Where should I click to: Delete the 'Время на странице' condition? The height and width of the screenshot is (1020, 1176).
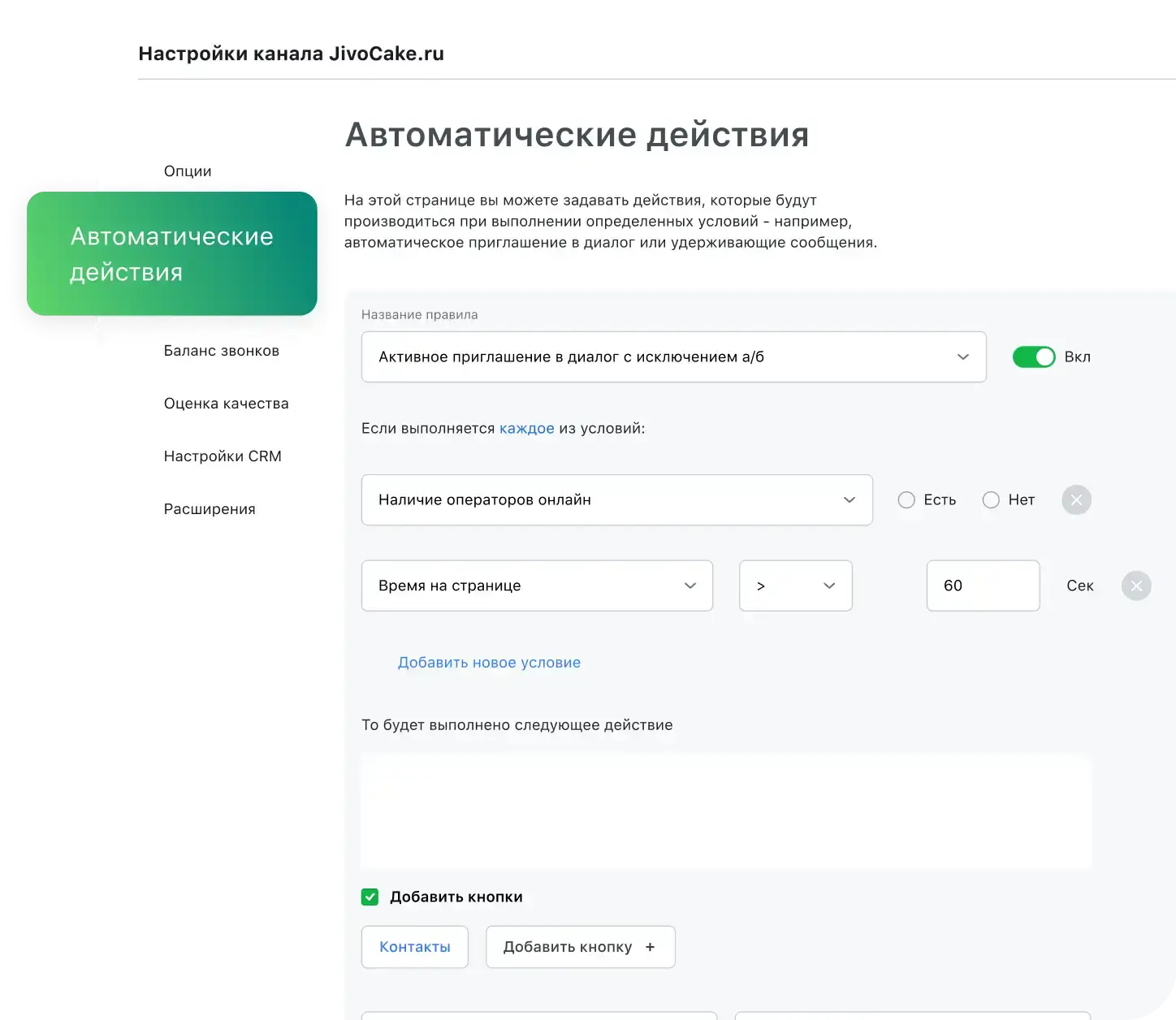pos(1136,586)
